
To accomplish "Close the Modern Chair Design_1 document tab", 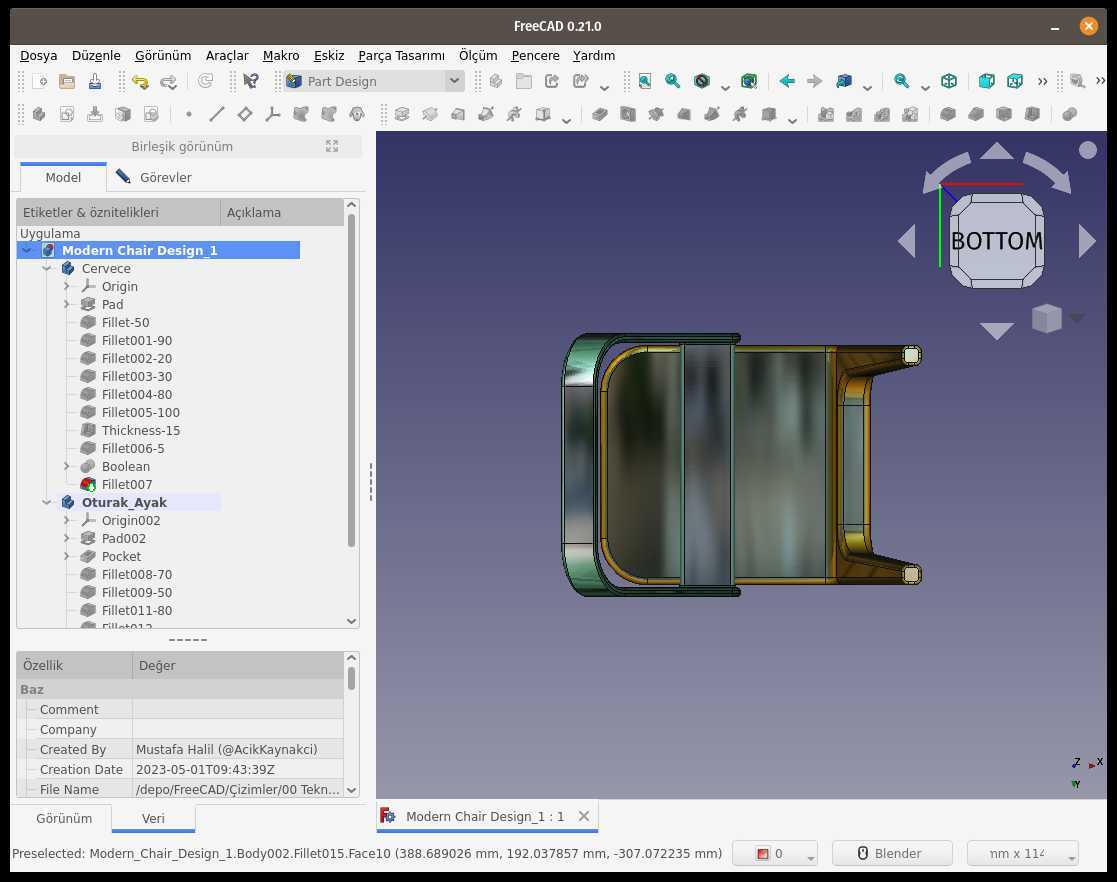I will point(583,816).
